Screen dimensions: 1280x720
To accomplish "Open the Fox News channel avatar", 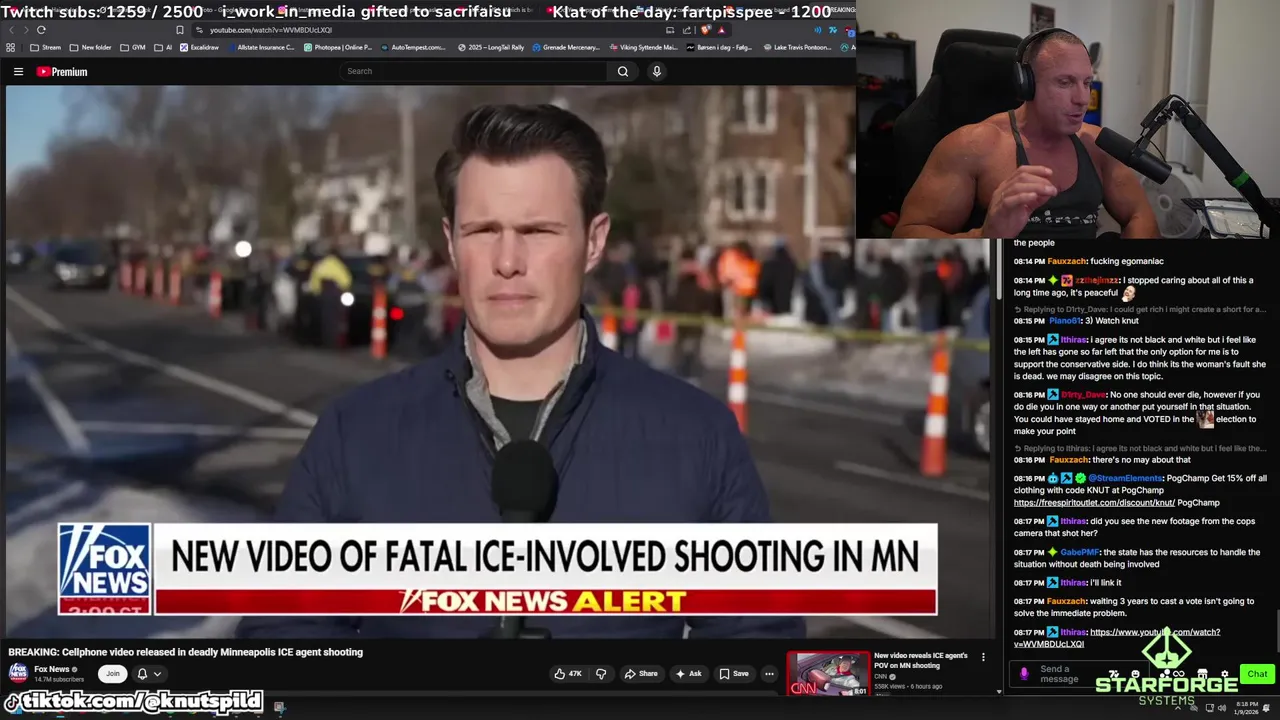I will coord(18,673).
